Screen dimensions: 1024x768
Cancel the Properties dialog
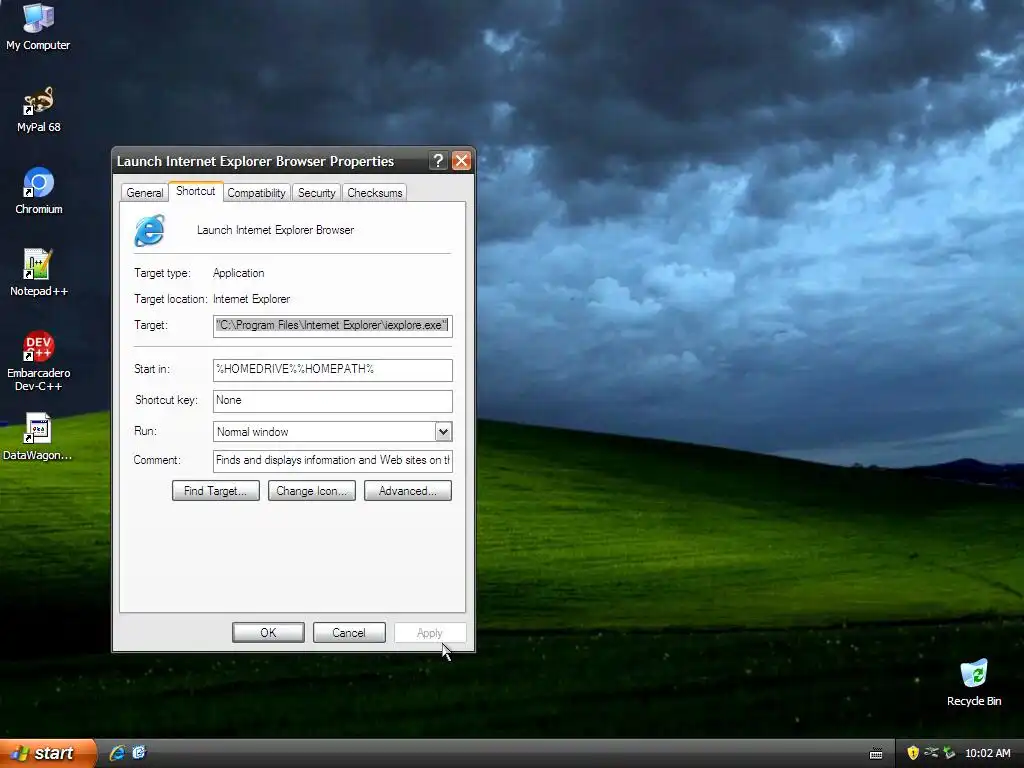[x=349, y=633]
